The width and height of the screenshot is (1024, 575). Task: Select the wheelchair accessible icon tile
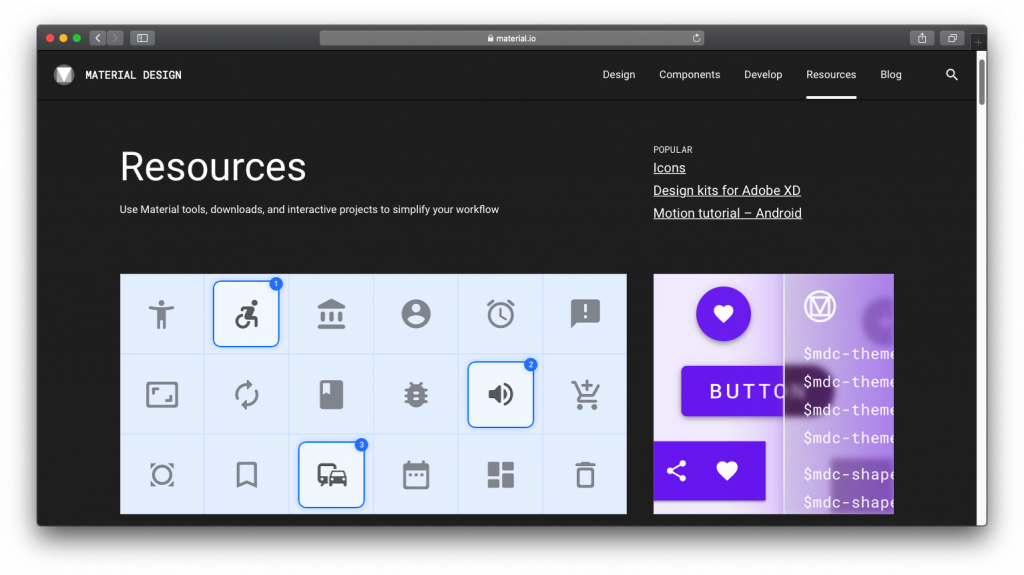coord(246,314)
